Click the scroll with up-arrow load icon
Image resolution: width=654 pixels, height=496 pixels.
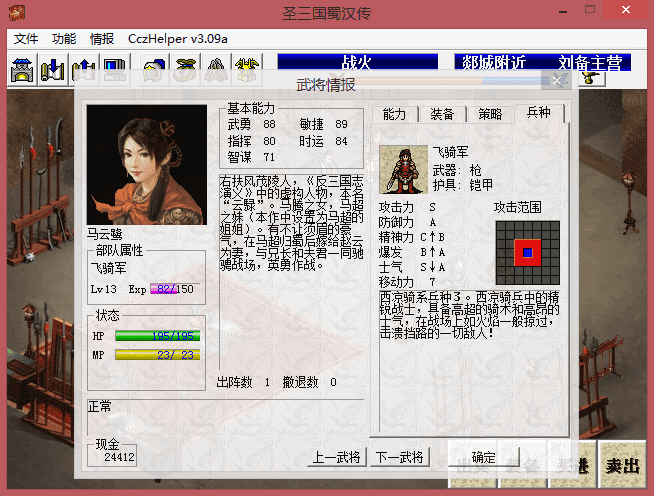click(84, 69)
